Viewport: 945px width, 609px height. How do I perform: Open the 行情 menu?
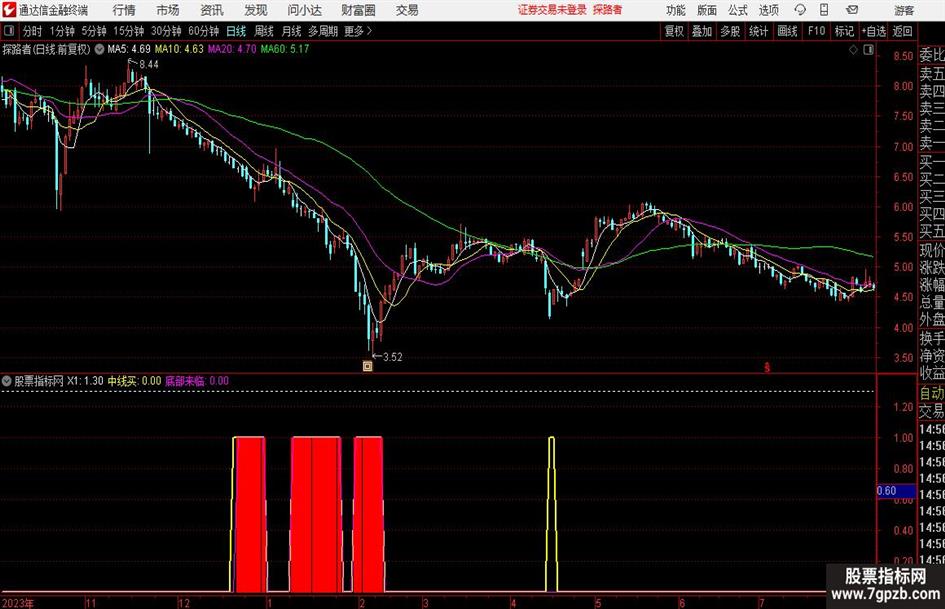click(124, 10)
